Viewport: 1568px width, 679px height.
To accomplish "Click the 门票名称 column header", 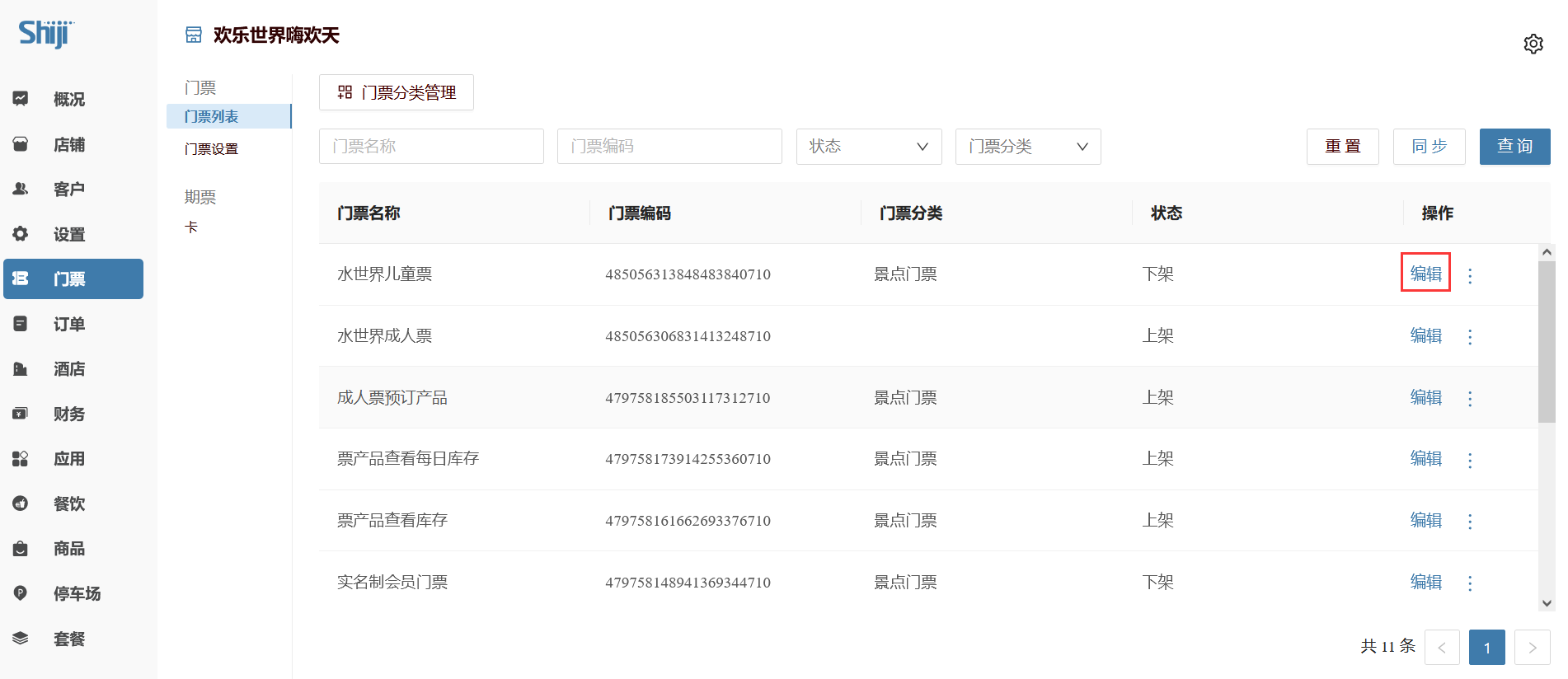I will (x=369, y=213).
